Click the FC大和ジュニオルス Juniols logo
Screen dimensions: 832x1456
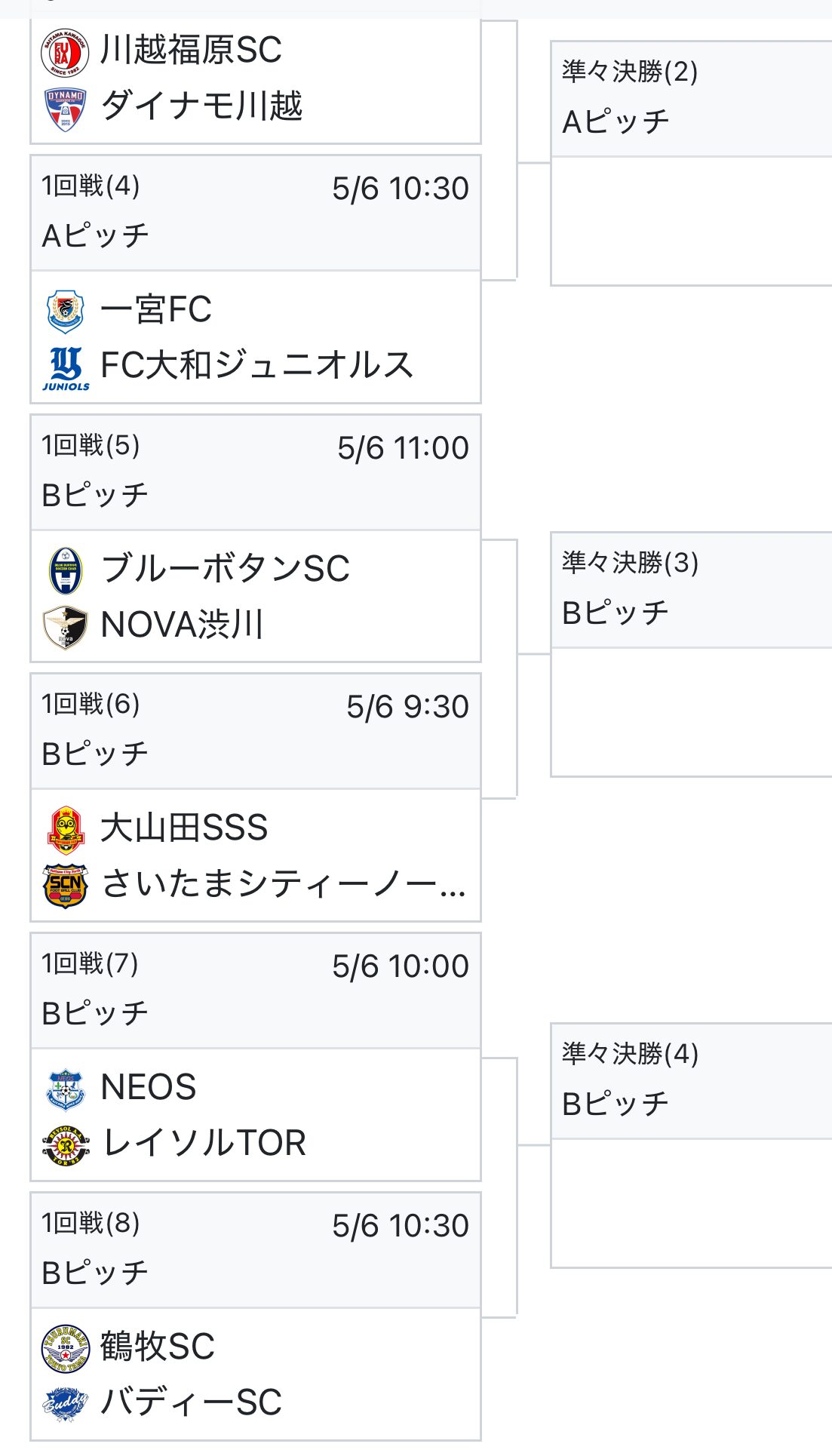(66, 368)
